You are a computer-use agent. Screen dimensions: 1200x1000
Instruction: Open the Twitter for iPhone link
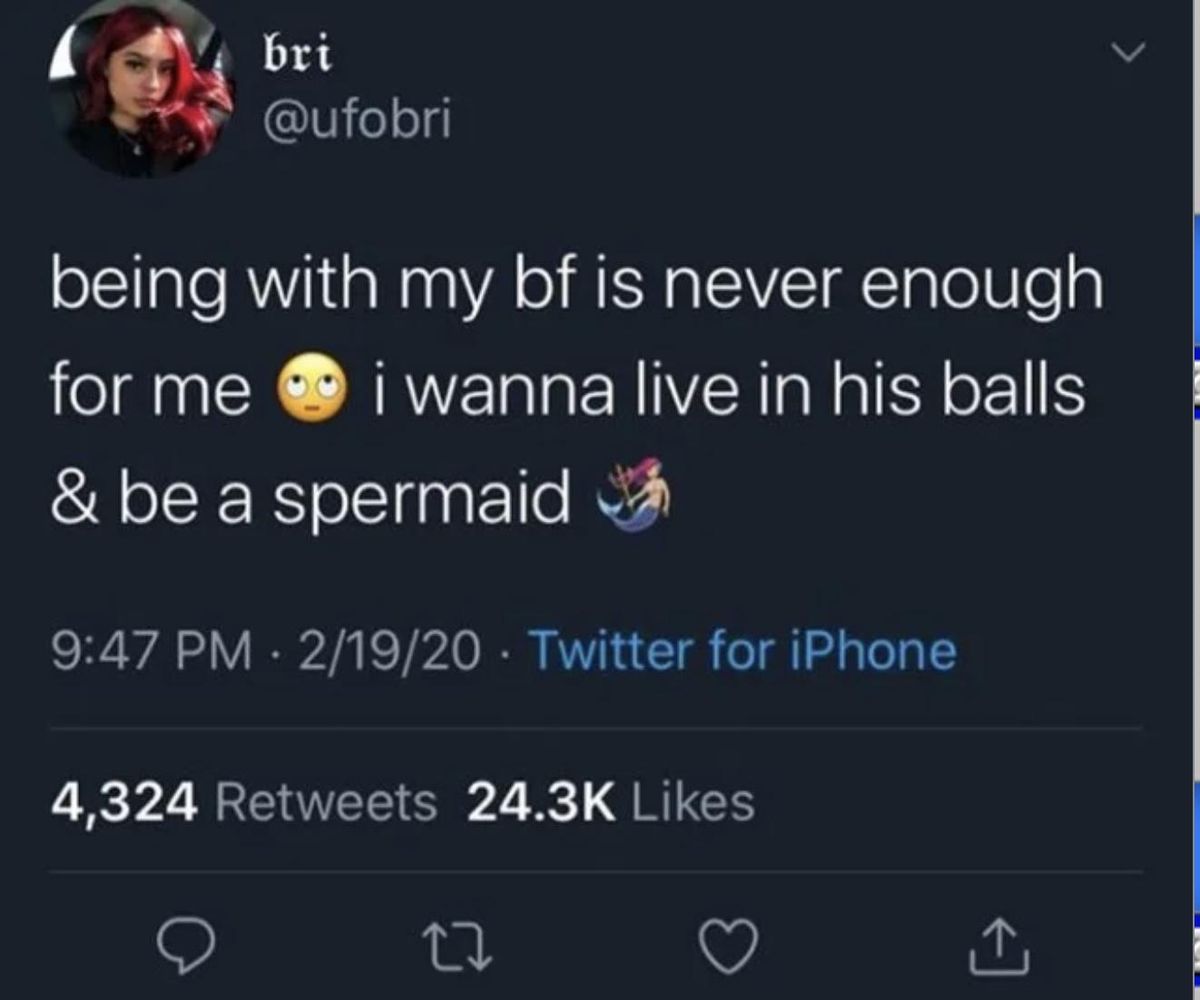(742, 651)
